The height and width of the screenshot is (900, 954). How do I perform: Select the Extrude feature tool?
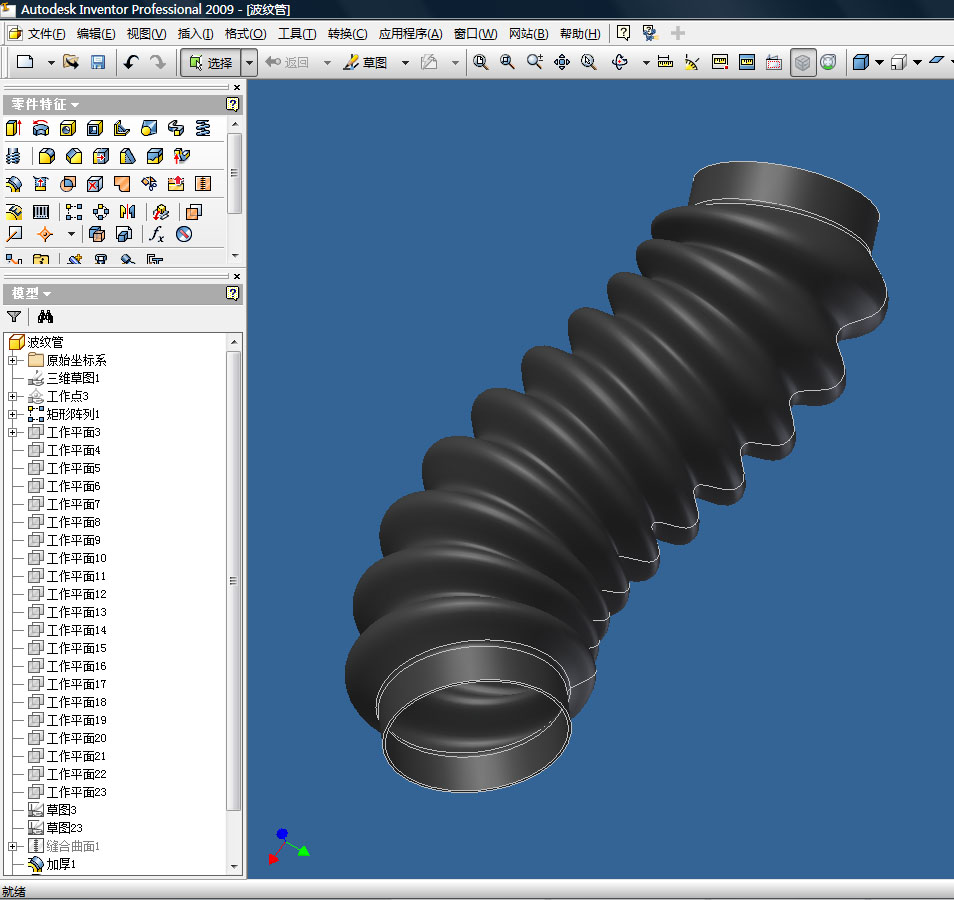13,128
